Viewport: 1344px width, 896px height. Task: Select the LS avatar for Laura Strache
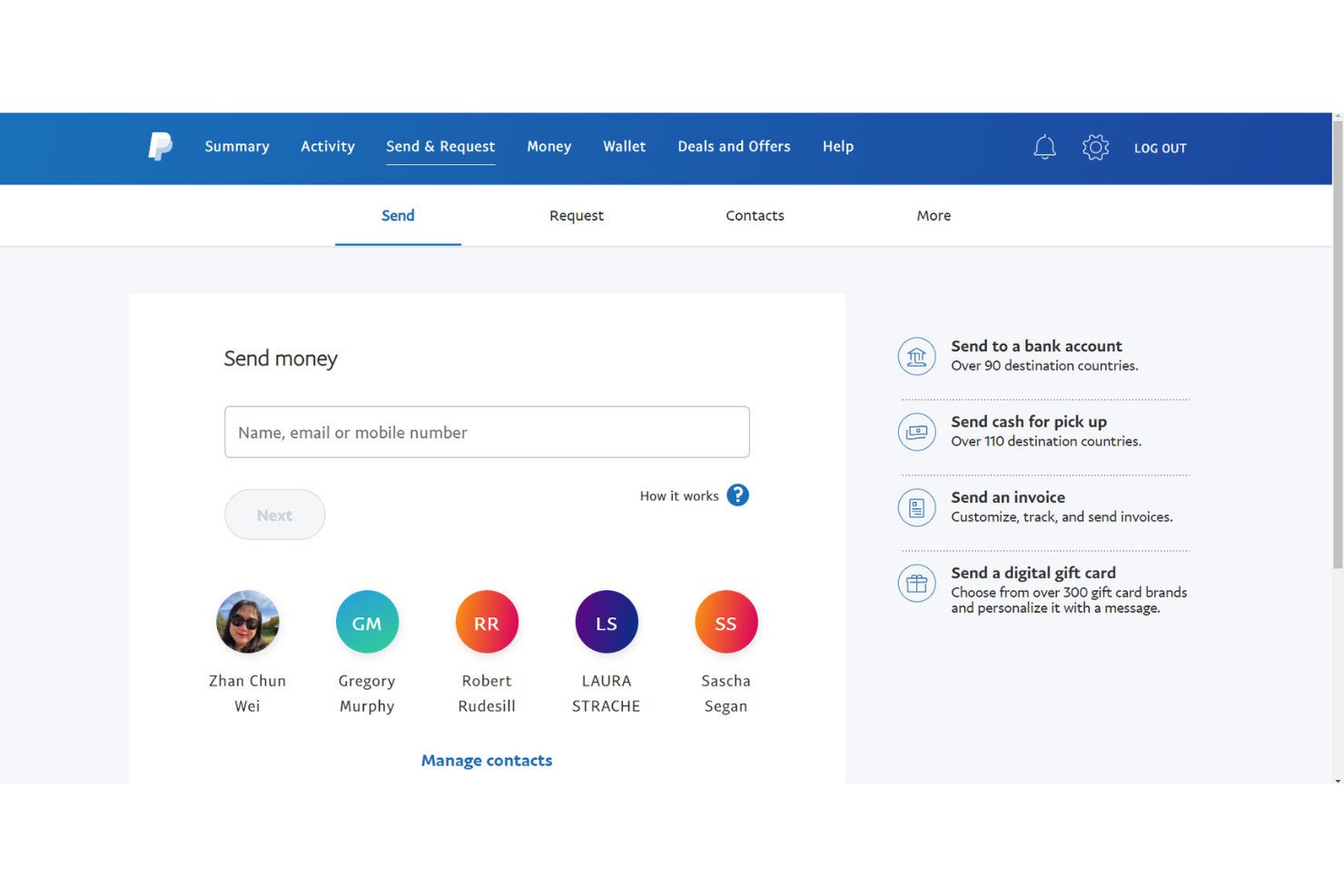point(607,622)
